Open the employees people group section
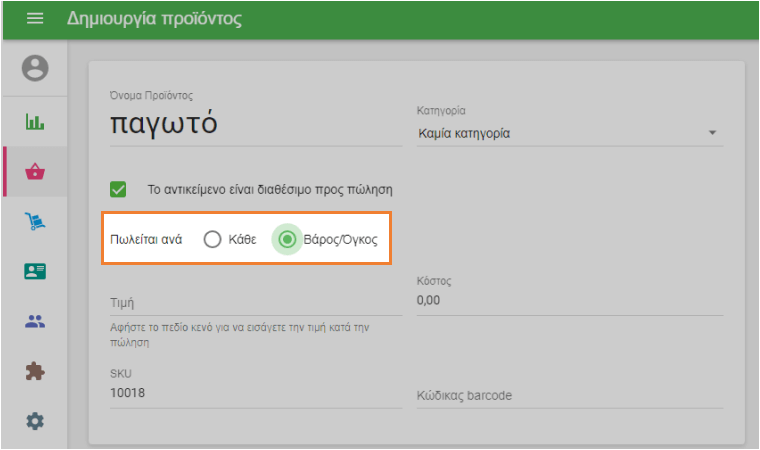 tap(35, 321)
